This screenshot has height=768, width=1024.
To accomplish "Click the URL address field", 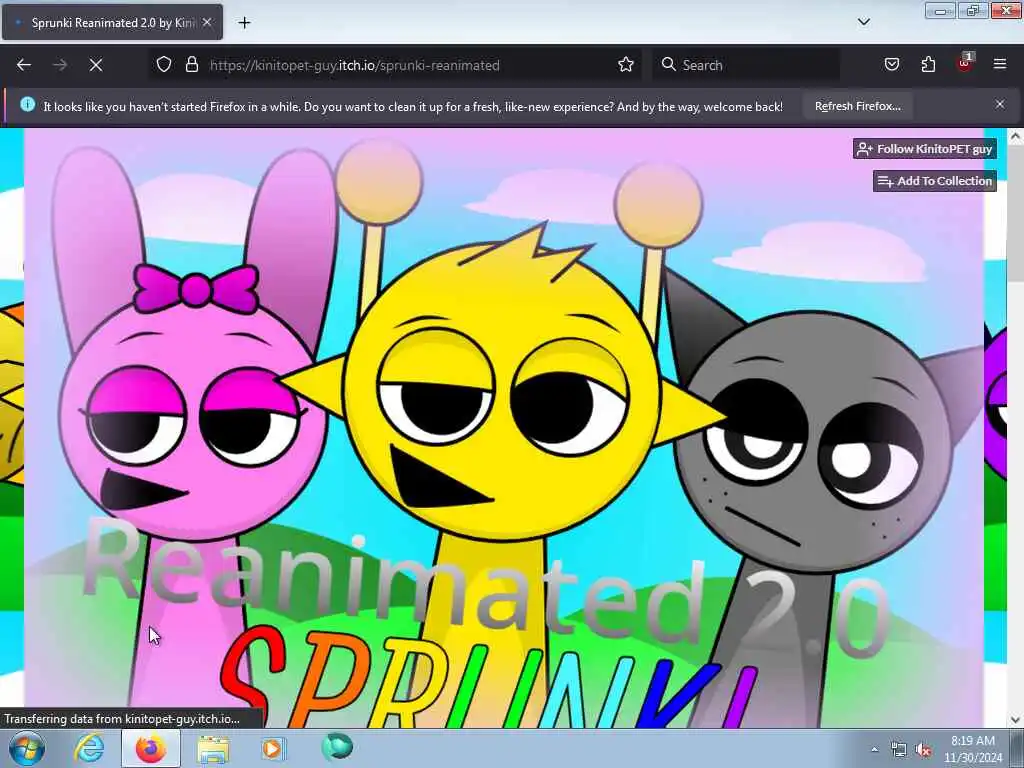I will 394,65.
